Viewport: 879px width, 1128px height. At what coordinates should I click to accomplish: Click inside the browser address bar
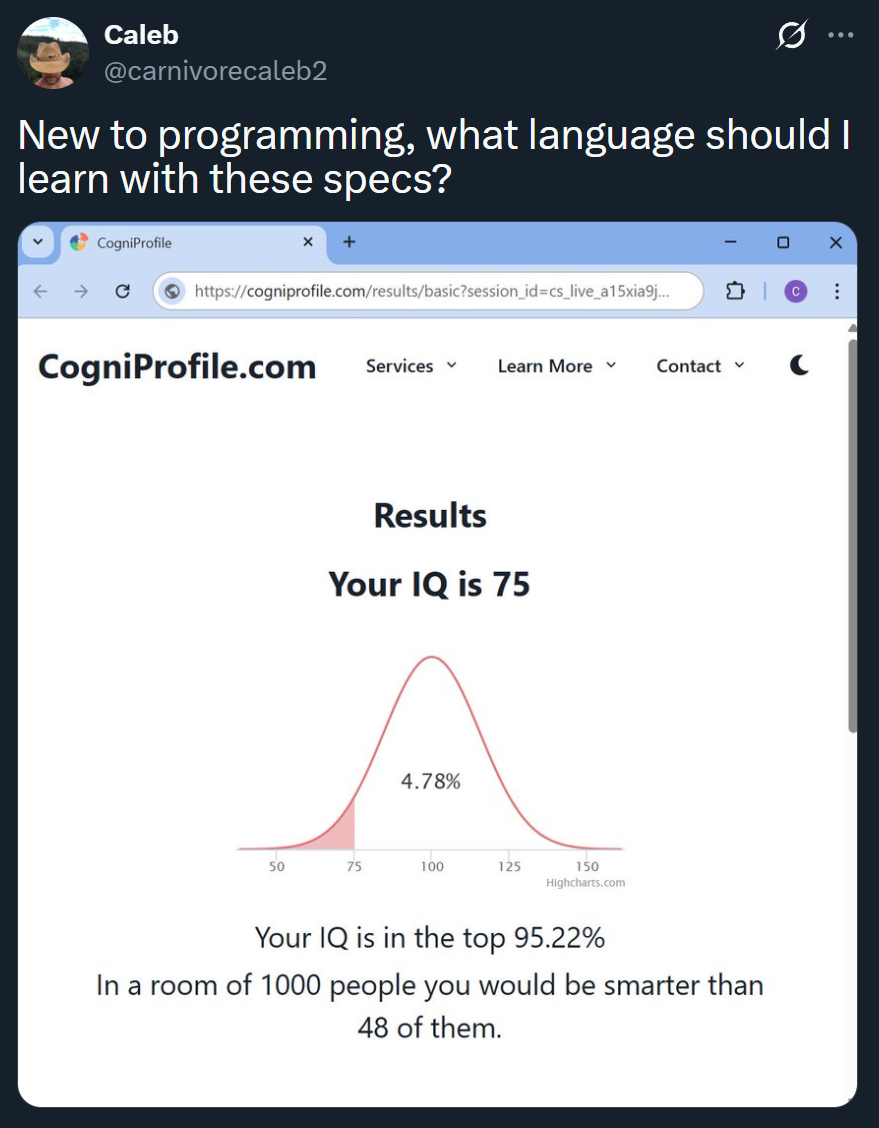click(x=430, y=291)
